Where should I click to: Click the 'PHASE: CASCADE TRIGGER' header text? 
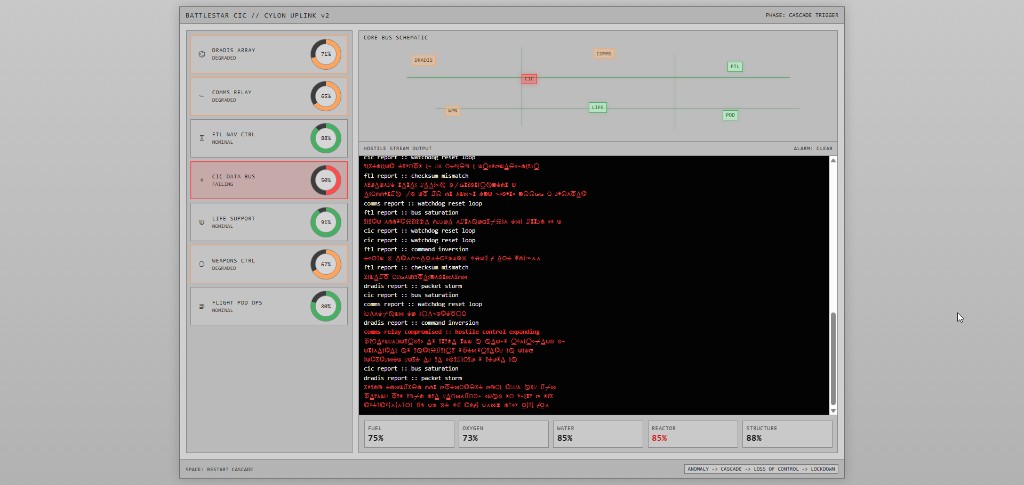pos(802,15)
